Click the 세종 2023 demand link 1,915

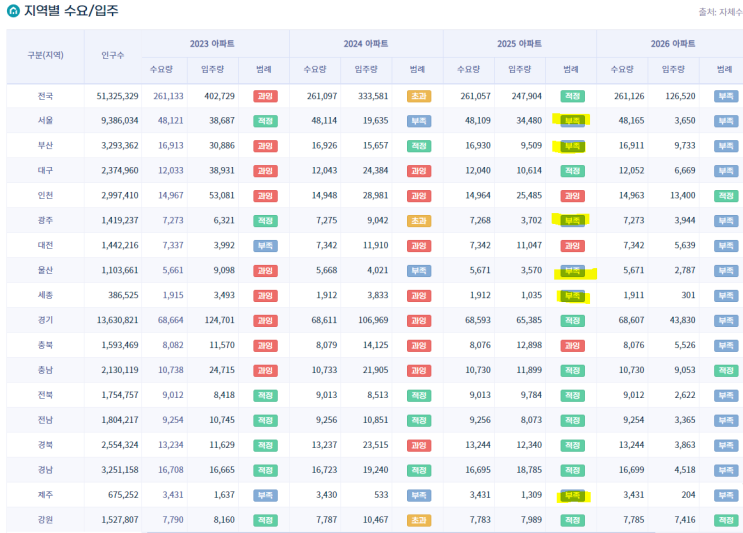click(x=173, y=296)
